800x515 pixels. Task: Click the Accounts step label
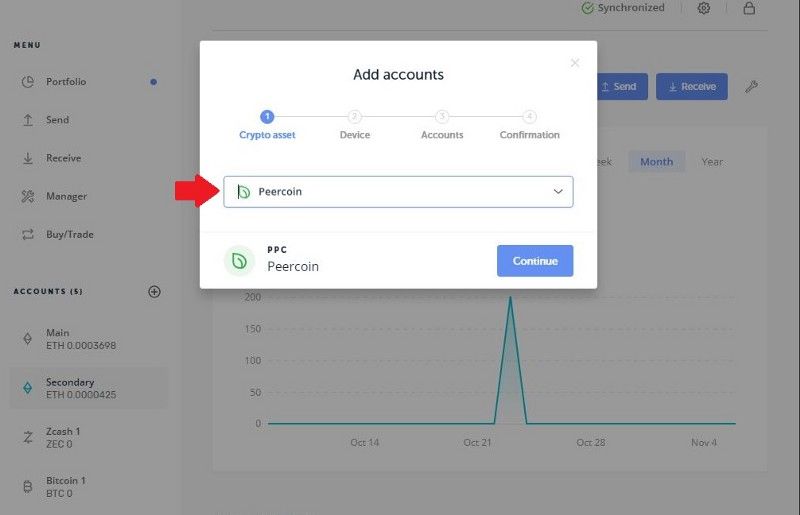442,135
